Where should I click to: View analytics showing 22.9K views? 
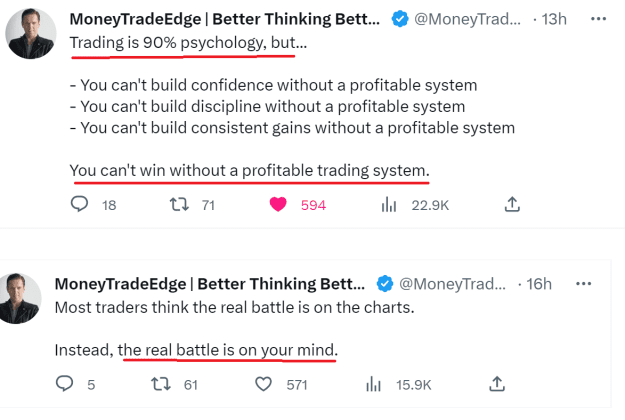tap(389, 205)
